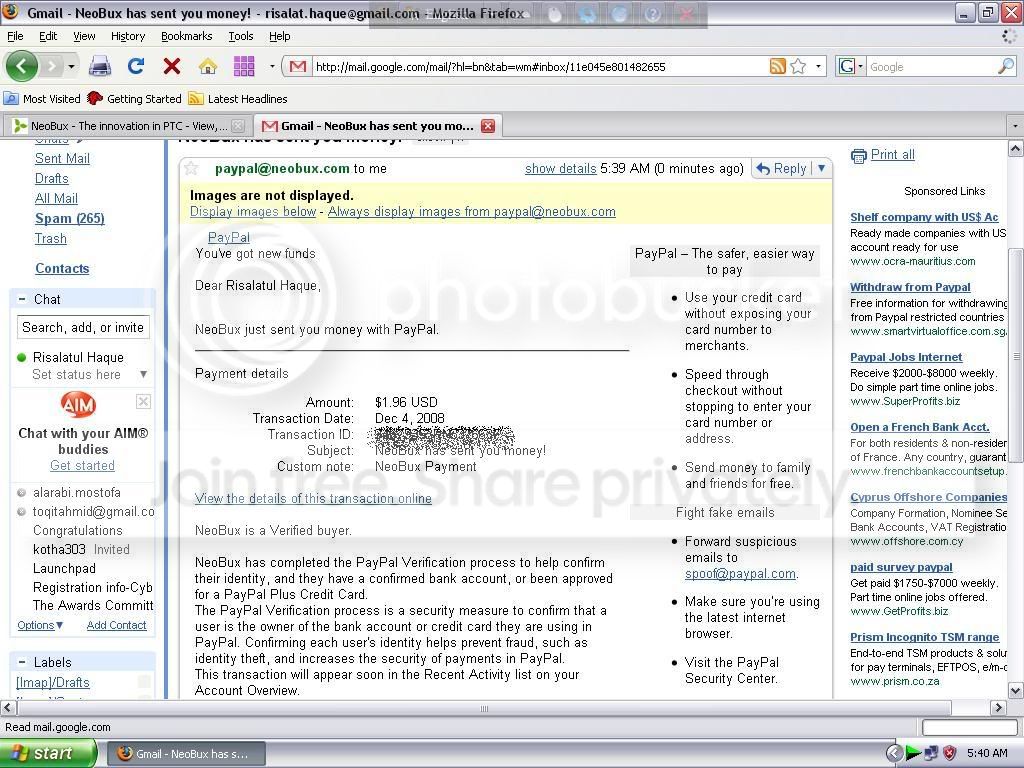This screenshot has height=768, width=1024.
Task: Click the chat Search, add, or invite field
Action: 83,327
